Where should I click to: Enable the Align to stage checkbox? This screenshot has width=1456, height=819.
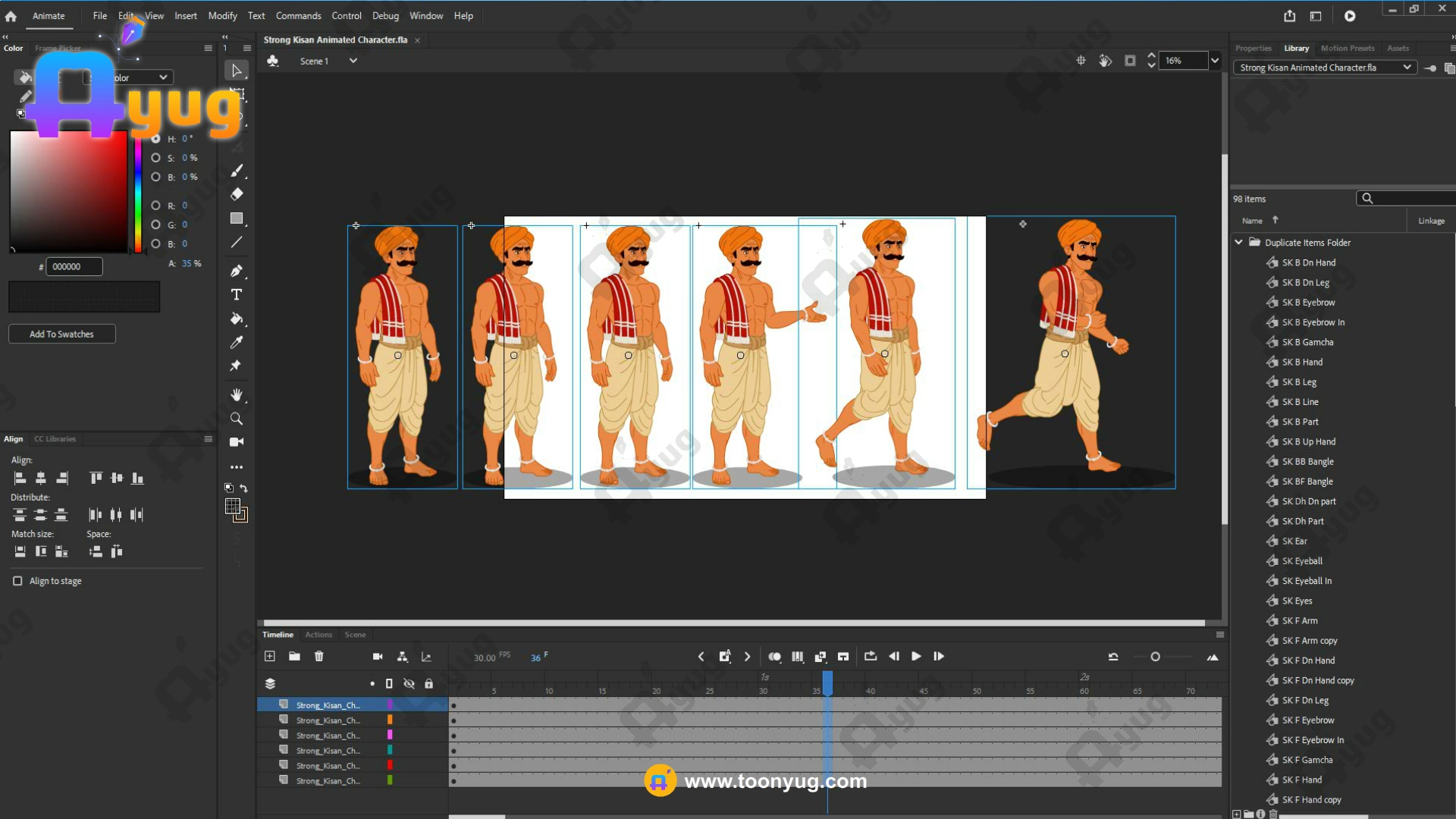coord(17,581)
